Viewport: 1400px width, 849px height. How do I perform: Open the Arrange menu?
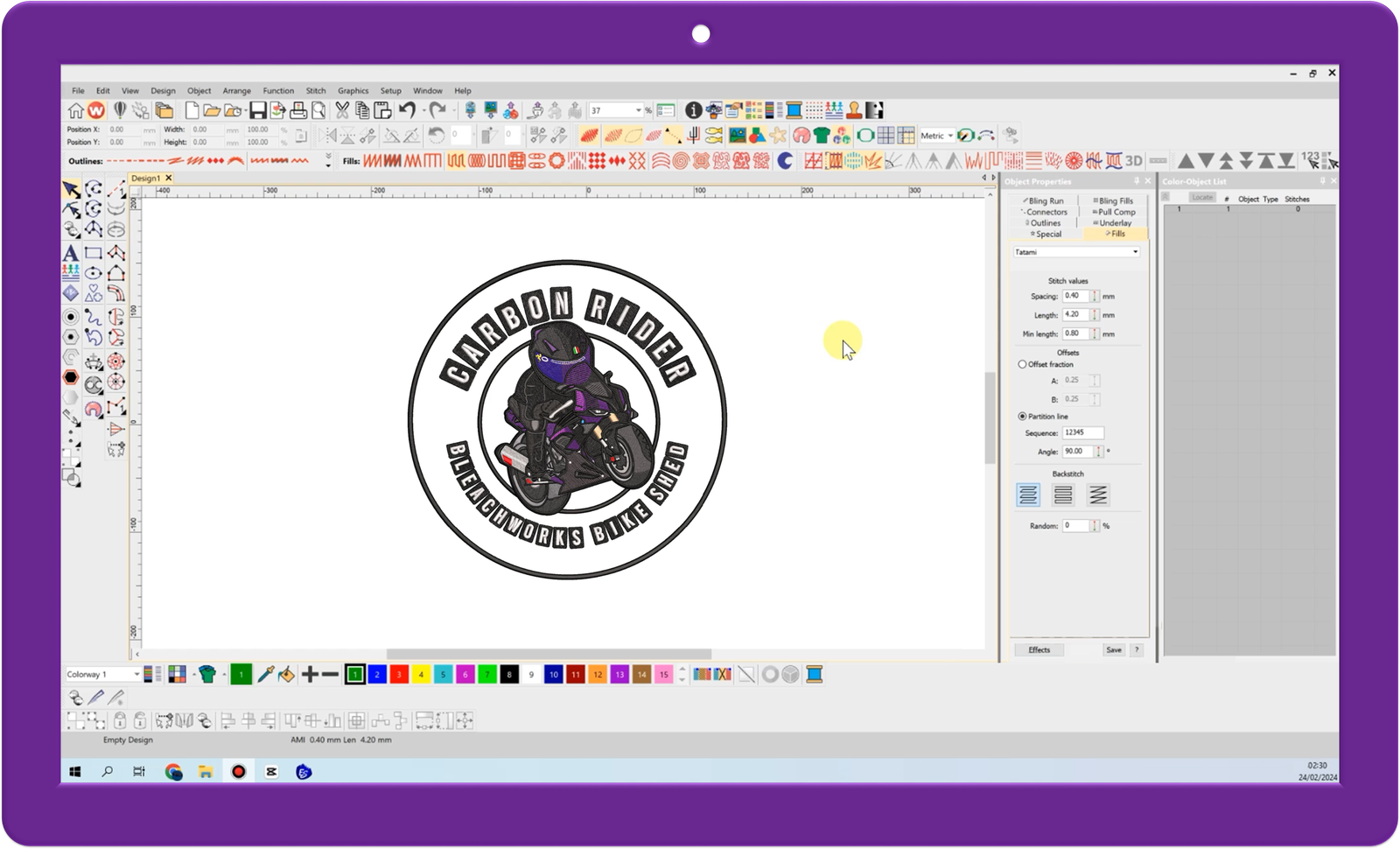[236, 91]
